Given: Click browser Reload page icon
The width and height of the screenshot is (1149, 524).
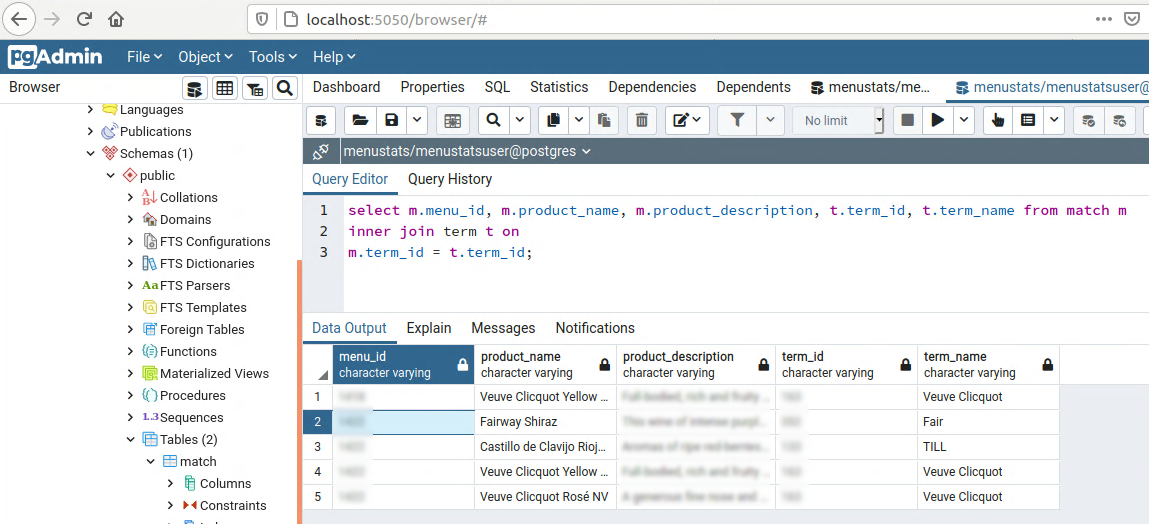Looking at the screenshot, I should click(x=84, y=20).
